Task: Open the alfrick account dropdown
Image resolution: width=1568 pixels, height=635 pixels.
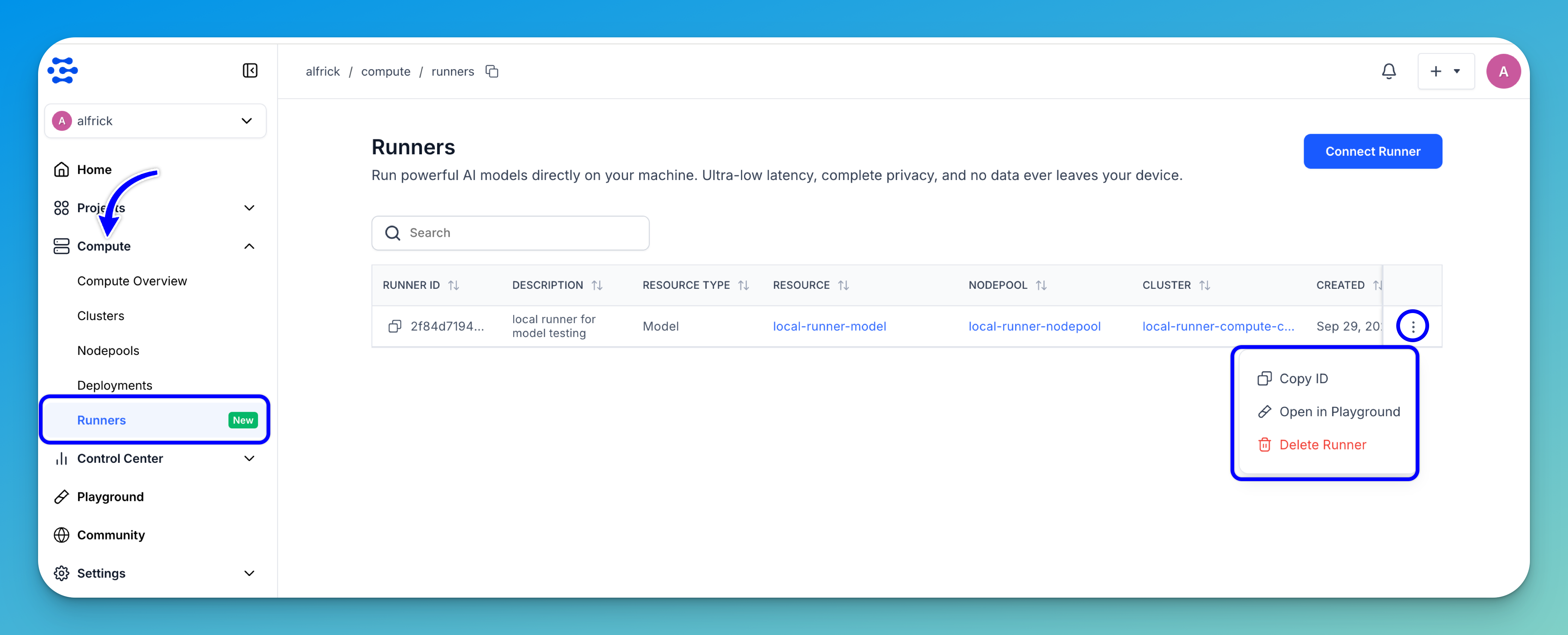Action: [155, 121]
